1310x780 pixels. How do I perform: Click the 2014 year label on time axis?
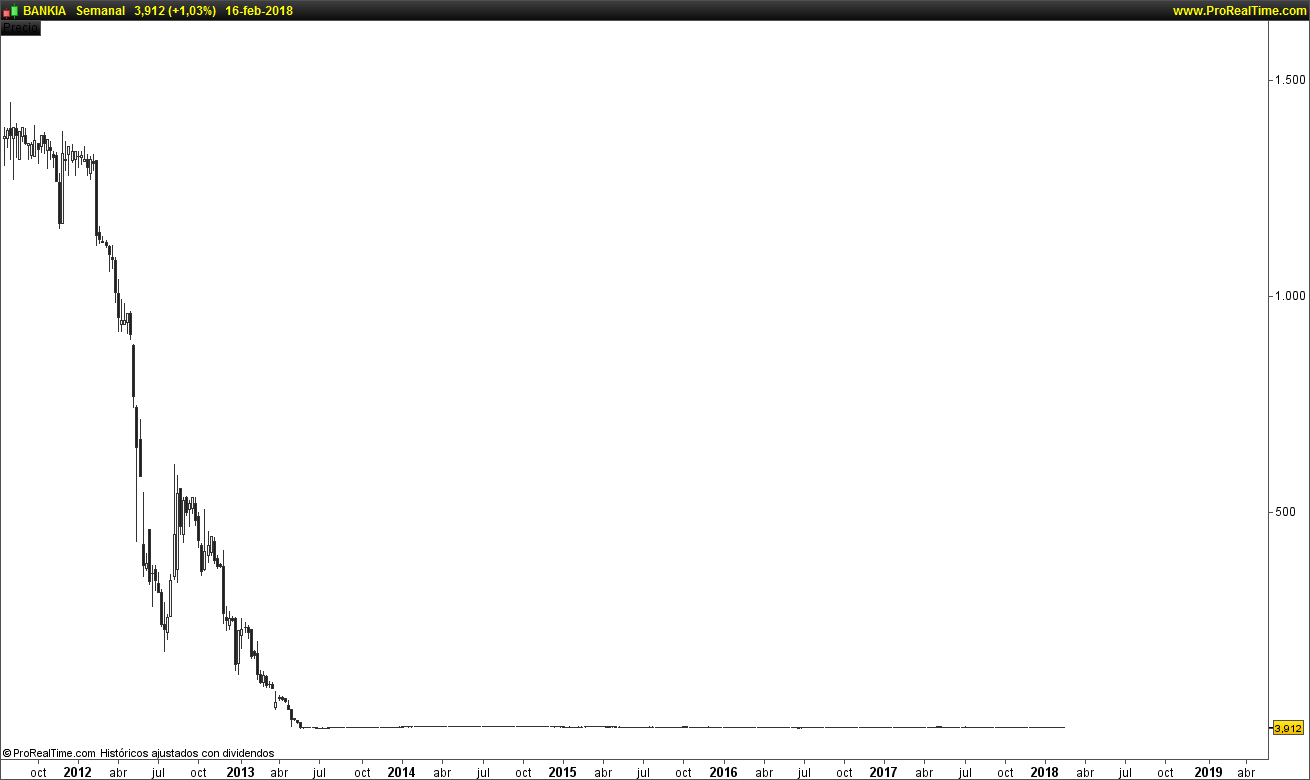401,772
